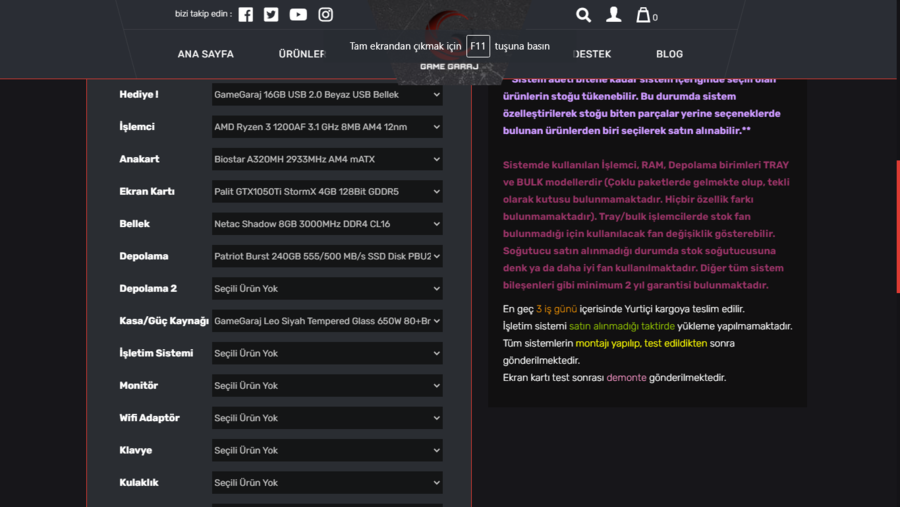Expand the Depolama dropdown with Patriot Burst
This screenshot has height=507, width=900.
click(327, 256)
